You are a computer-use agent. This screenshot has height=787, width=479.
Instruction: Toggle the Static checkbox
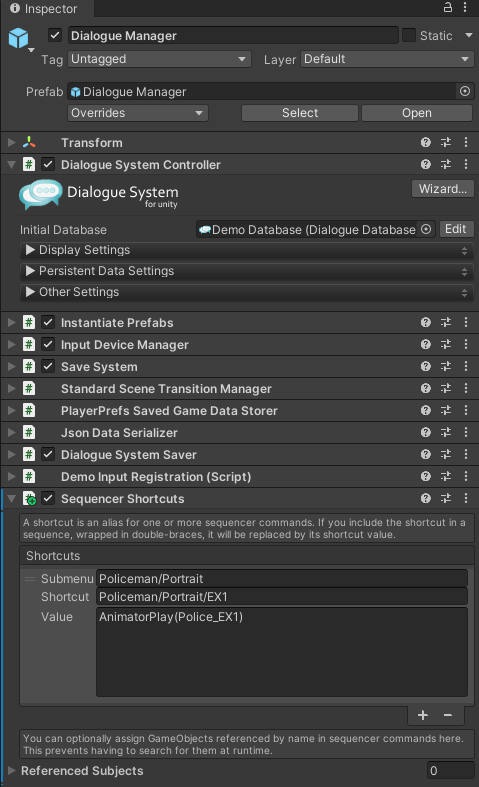tap(409, 36)
